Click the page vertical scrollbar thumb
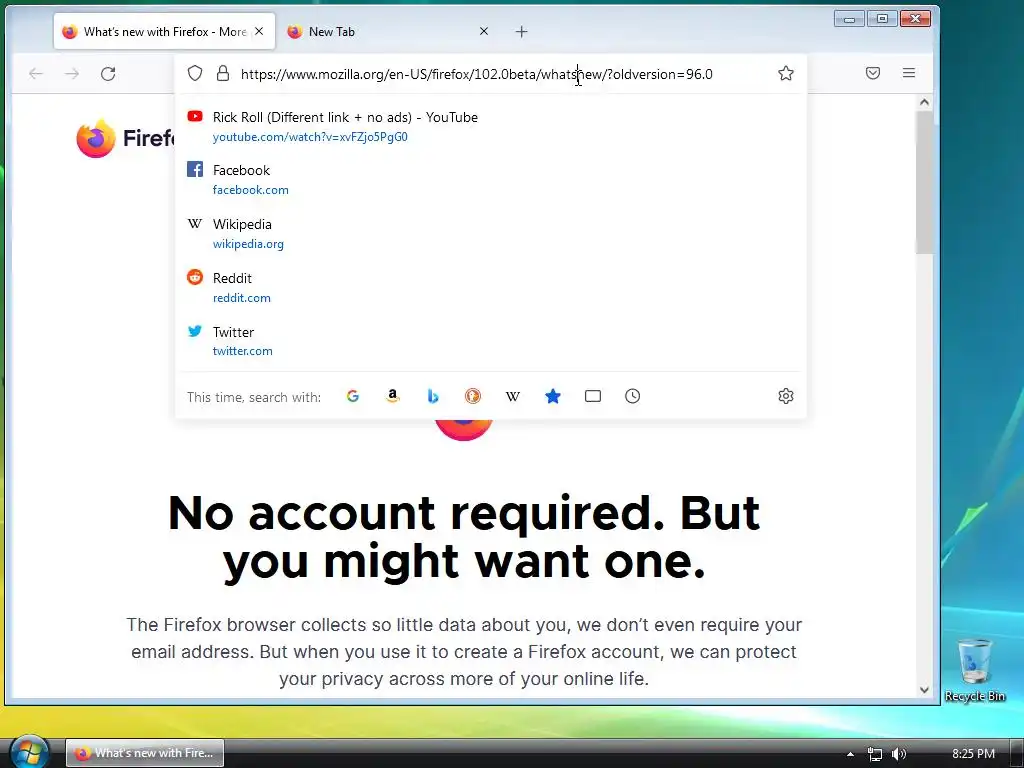 click(x=924, y=182)
